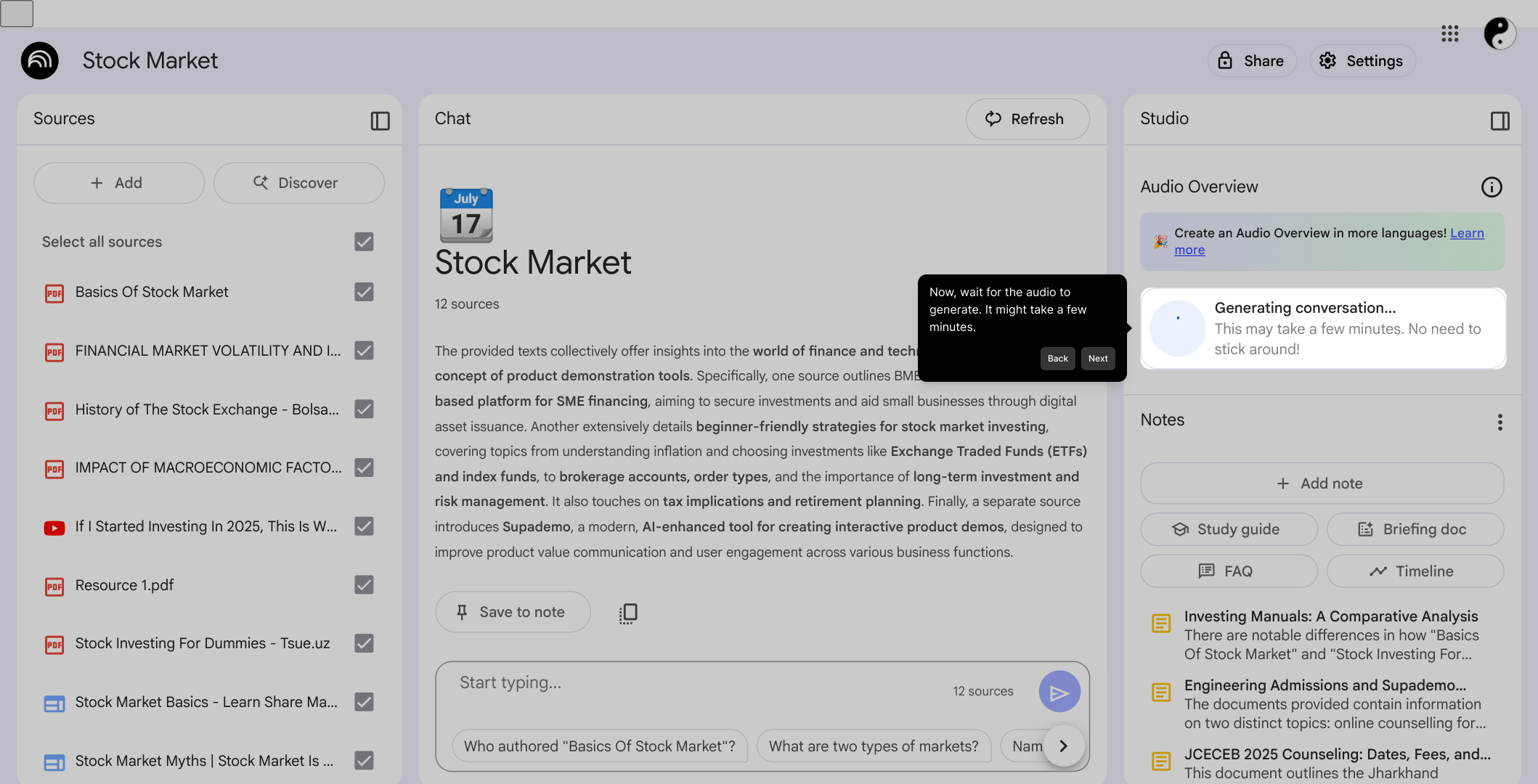Add a new note

pos(1322,483)
